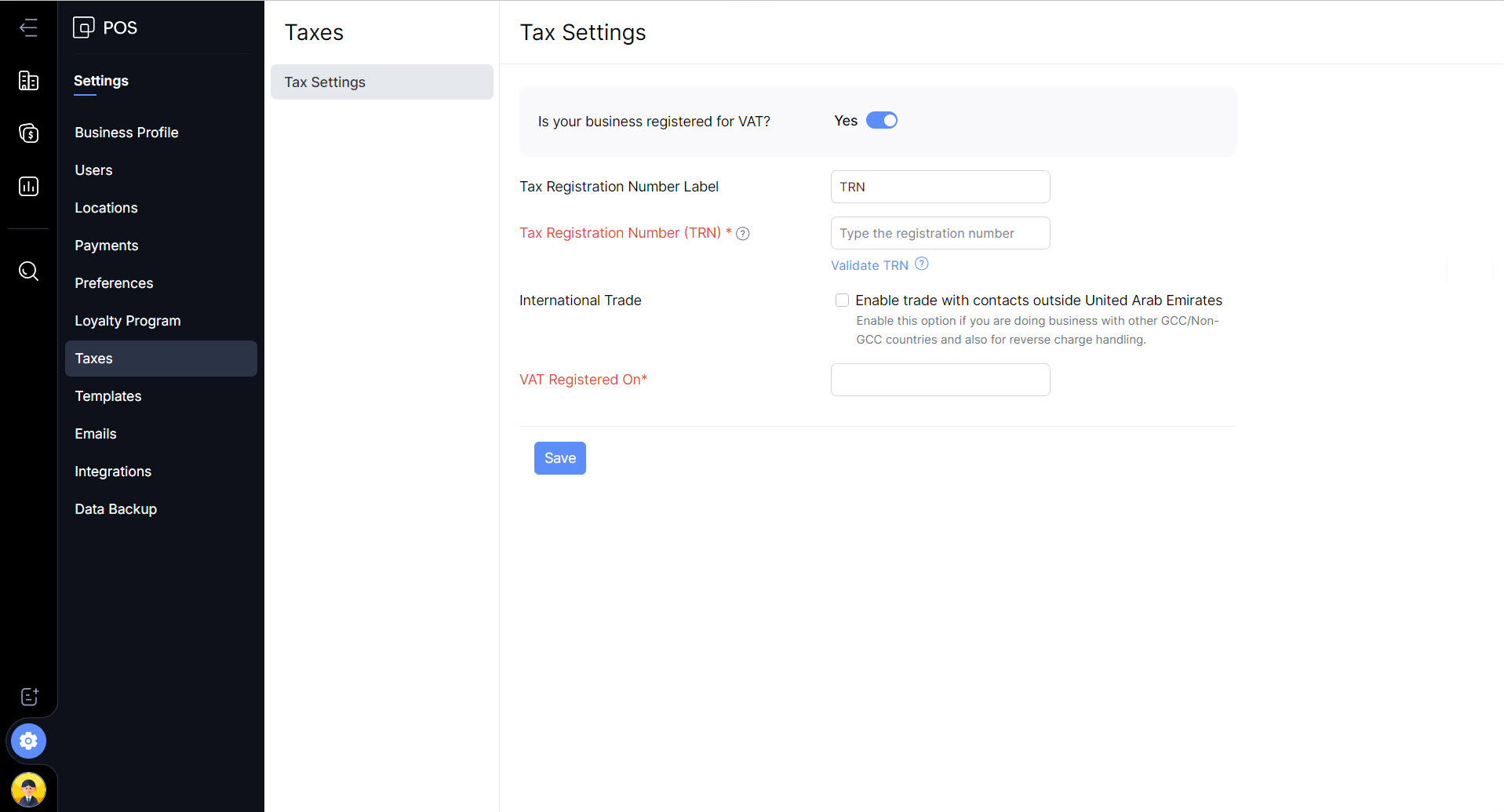Open the user profile avatar
The height and width of the screenshot is (812, 1504).
(29, 789)
